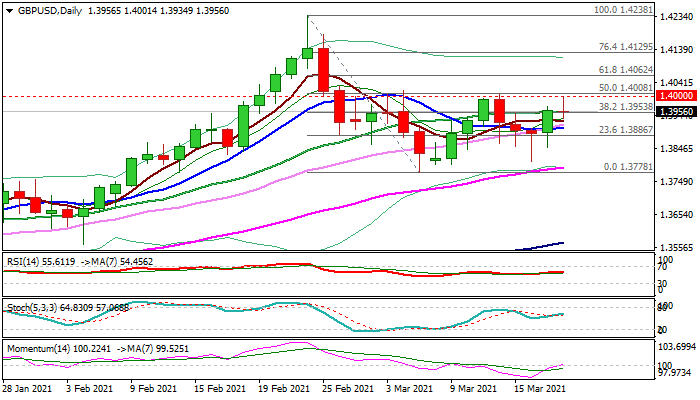Select the 28 Jan 2021 date marker
The width and height of the screenshot is (700, 400).
click(28, 388)
